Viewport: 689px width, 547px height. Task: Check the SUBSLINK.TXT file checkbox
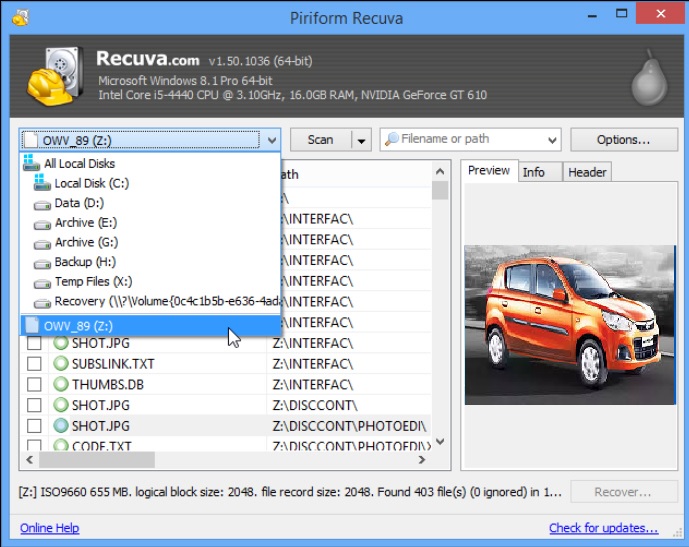pyautogui.click(x=34, y=364)
